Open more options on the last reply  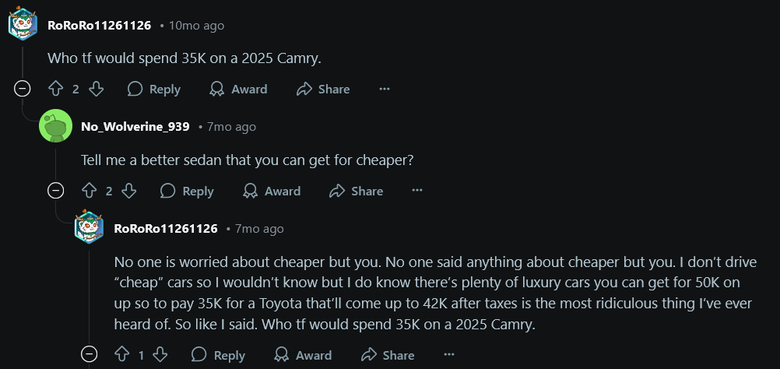pos(449,355)
